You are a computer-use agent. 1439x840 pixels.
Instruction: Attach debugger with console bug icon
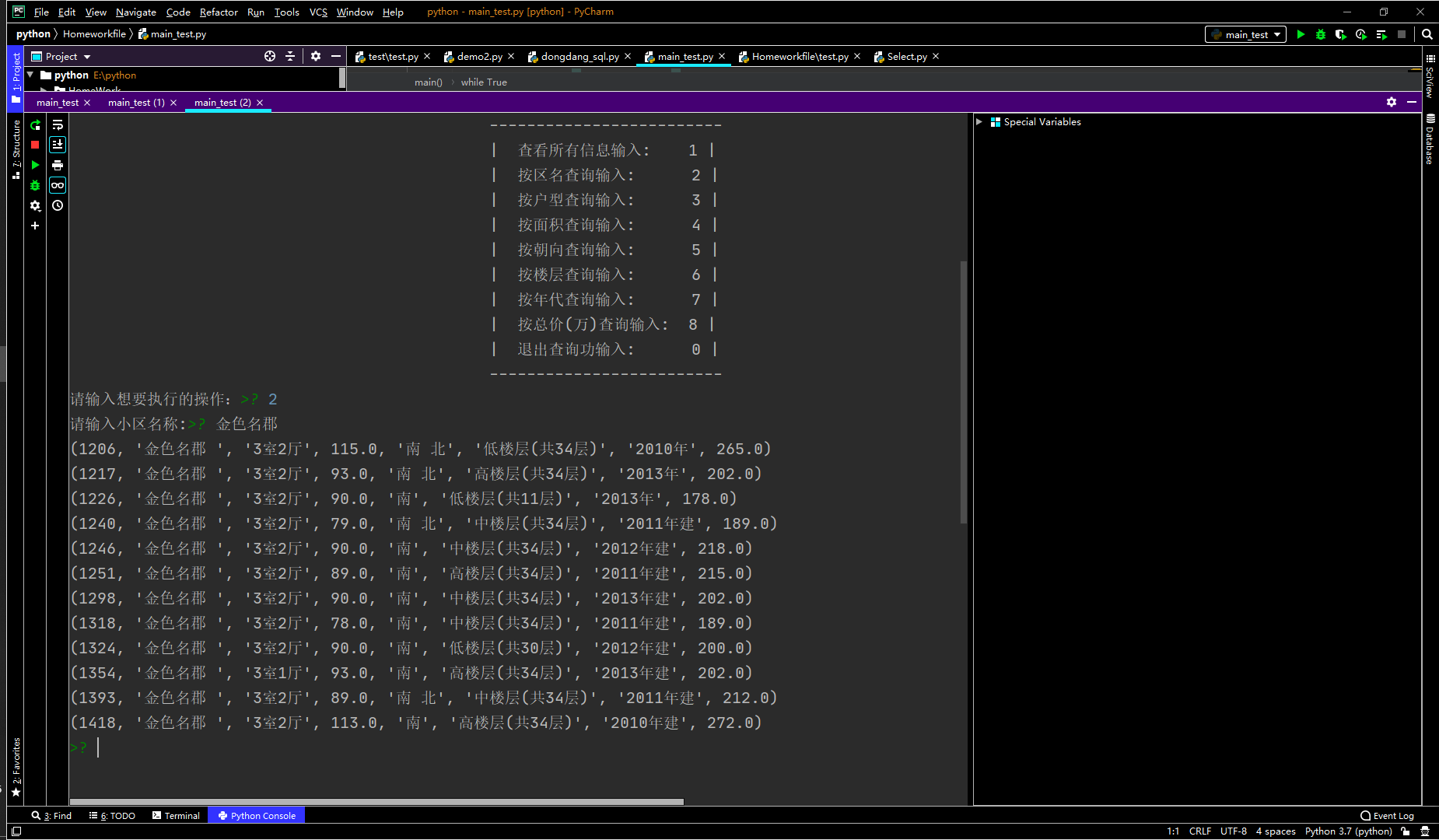(35, 185)
